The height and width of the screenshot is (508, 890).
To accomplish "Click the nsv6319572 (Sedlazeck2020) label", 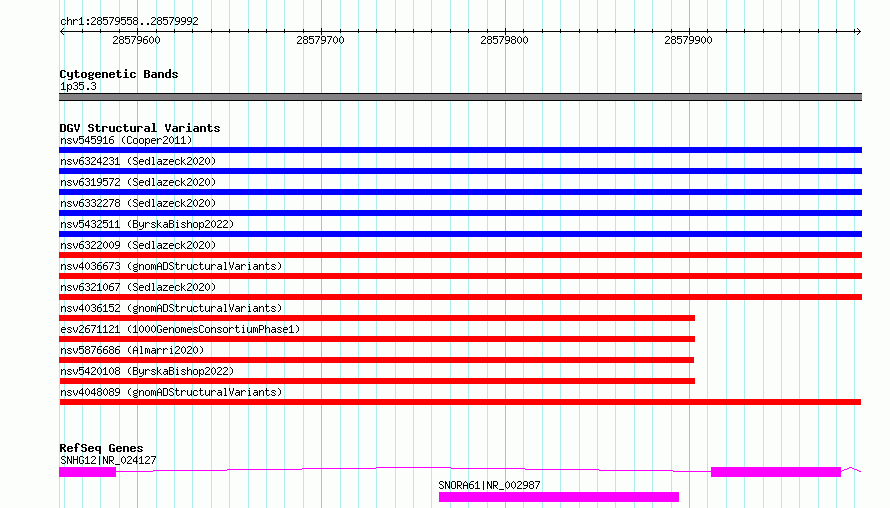I will pos(138,182).
